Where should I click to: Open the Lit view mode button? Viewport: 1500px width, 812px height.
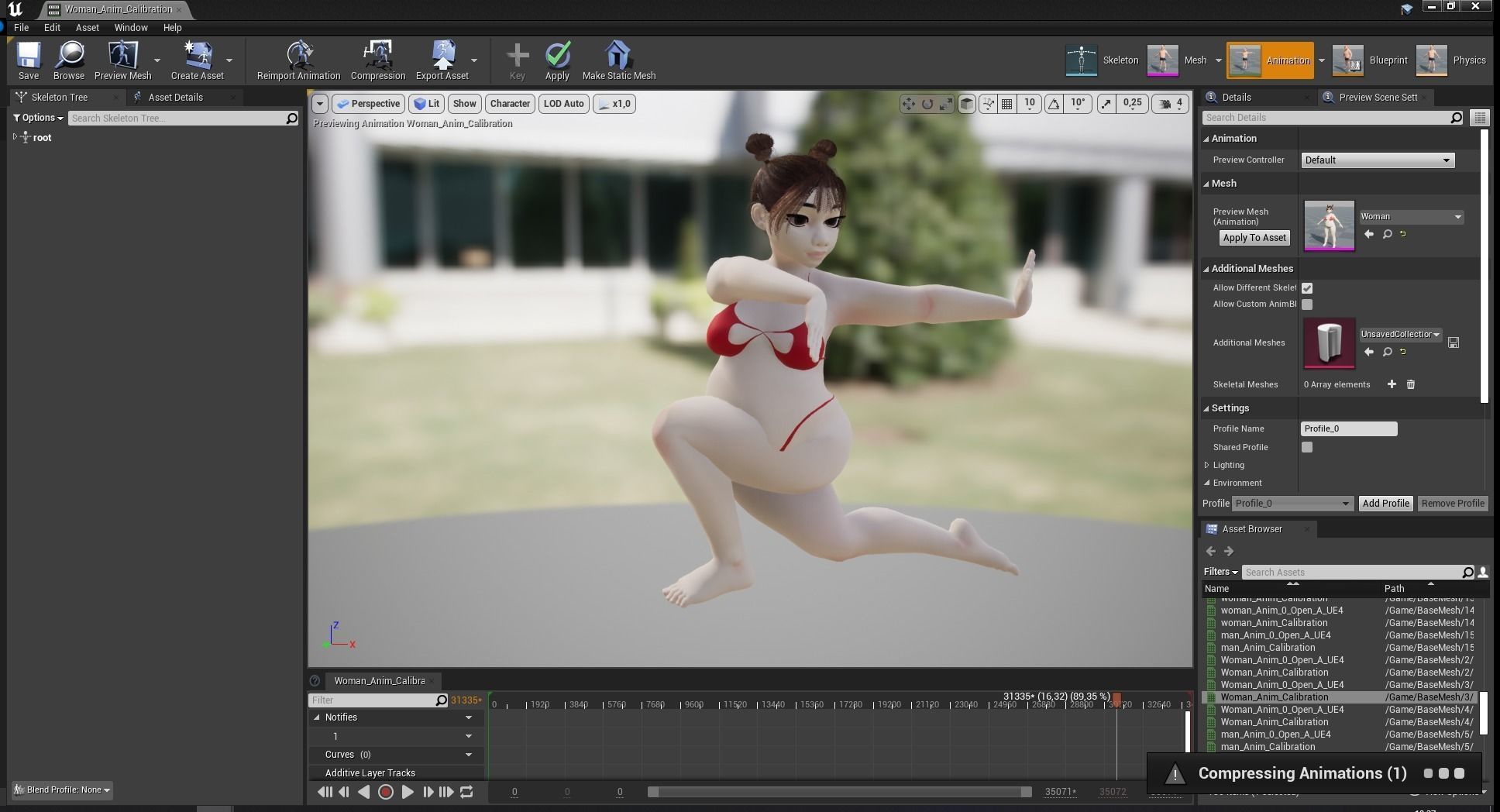point(427,104)
